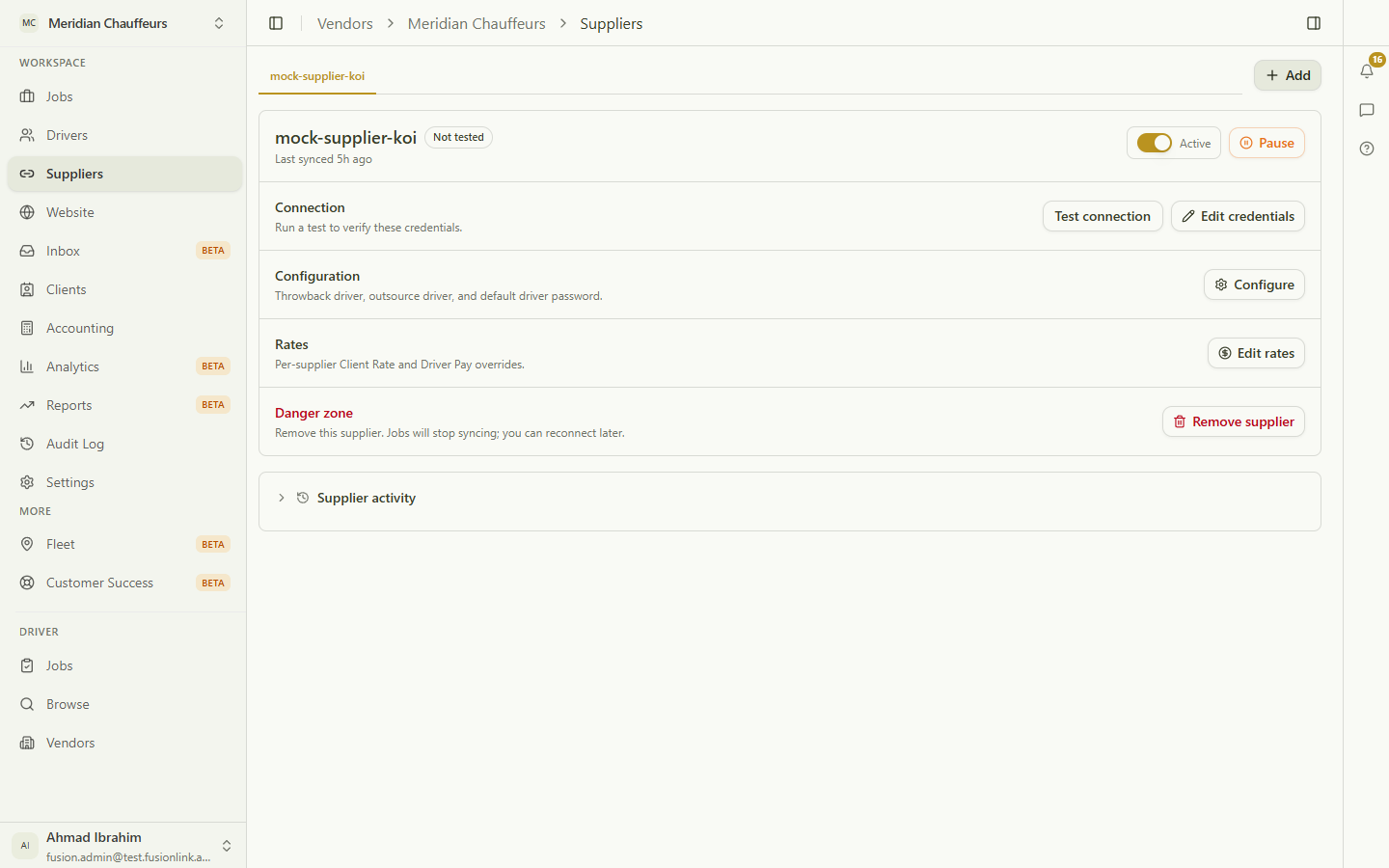Image resolution: width=1389 pixels, height=868 pixels.
Task: Select the mock-supplier-koi tab
Action: 317,76
